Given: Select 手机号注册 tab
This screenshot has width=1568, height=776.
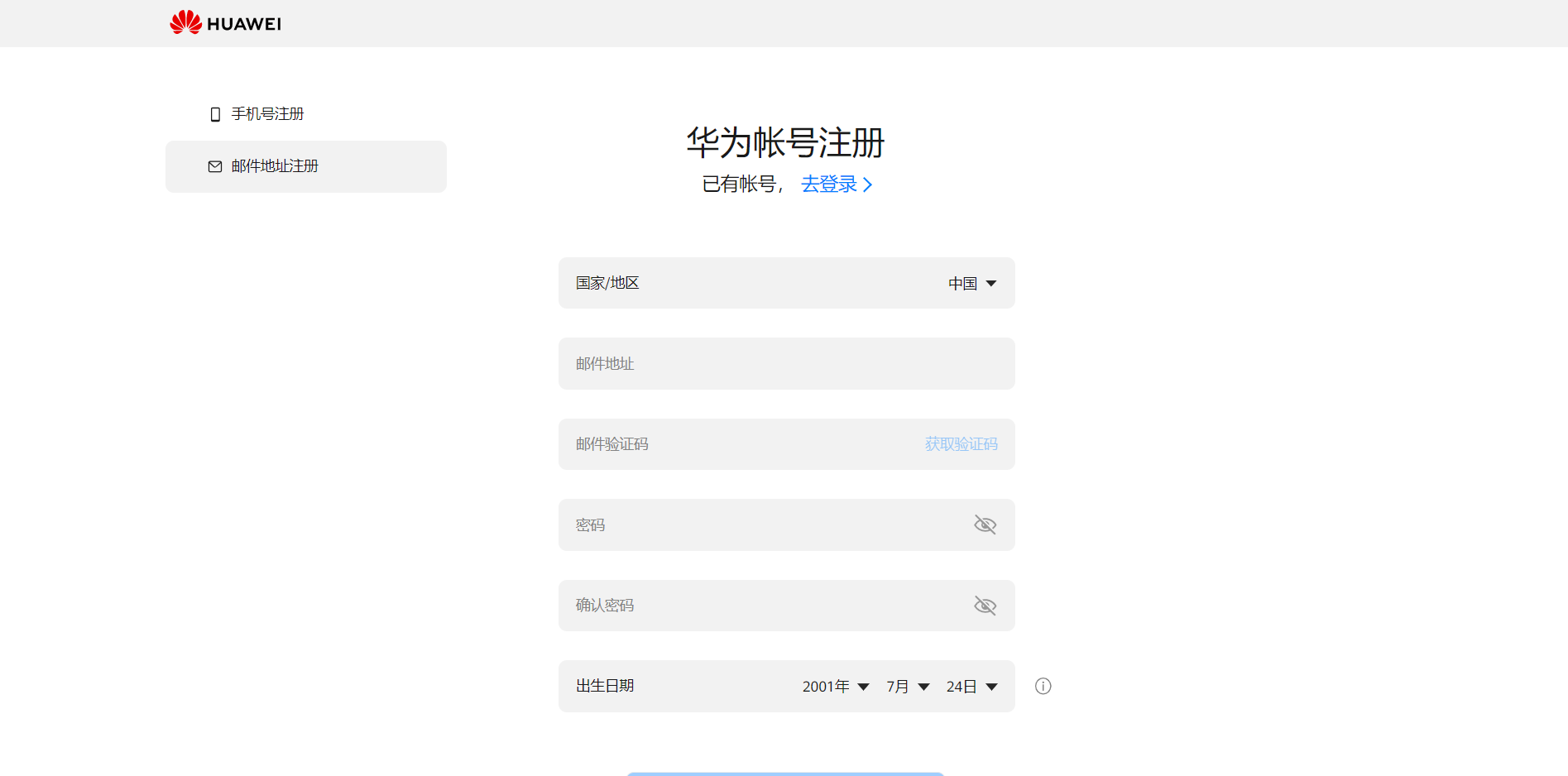Looking at the screenshot, I should [306, 114].
